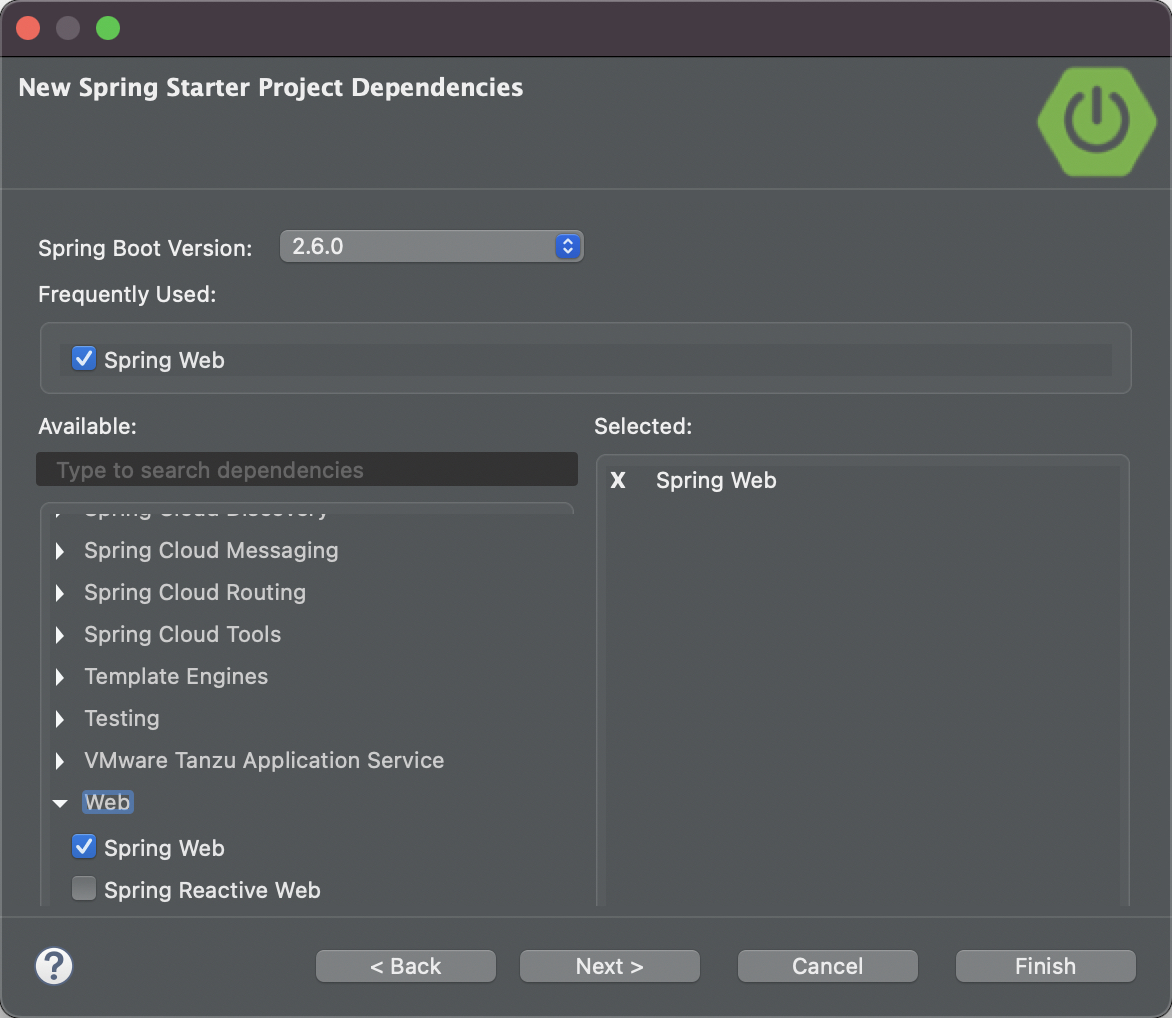1172x1018 pixels.
Task: Maximize the dialog with the green button
Action: pyautogui.click(x=108, y=28)
